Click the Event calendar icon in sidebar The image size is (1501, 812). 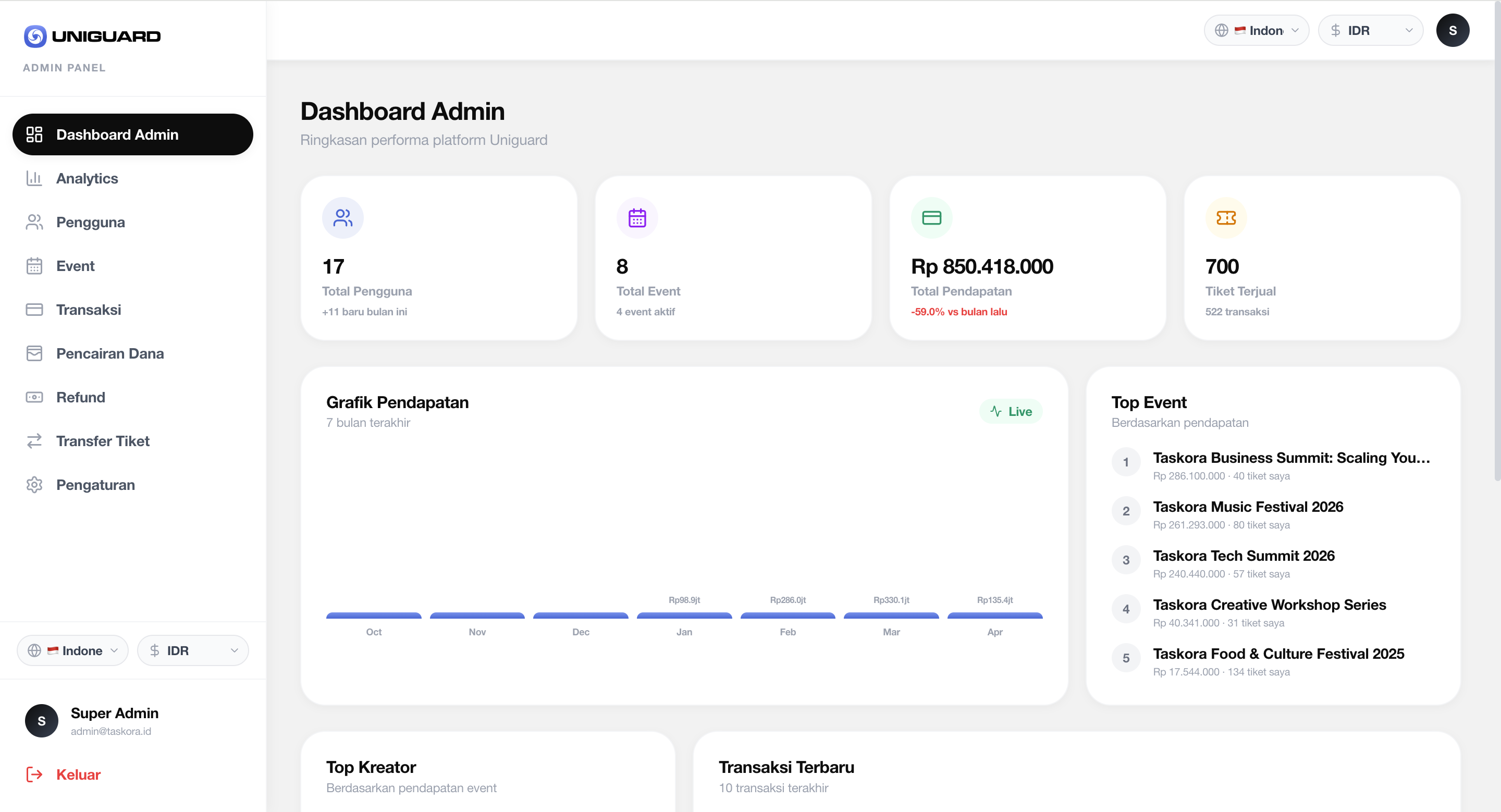pos(34,266)
